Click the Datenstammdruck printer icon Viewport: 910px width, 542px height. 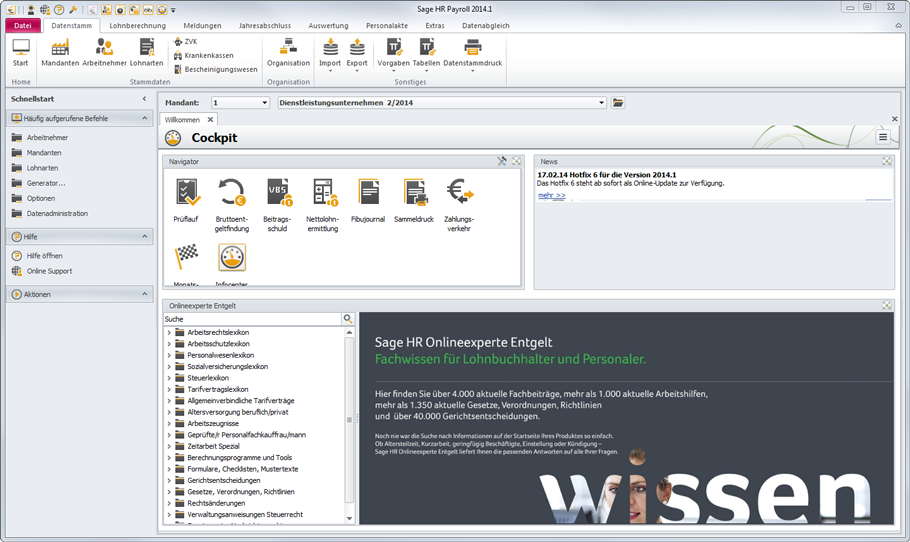473,51
